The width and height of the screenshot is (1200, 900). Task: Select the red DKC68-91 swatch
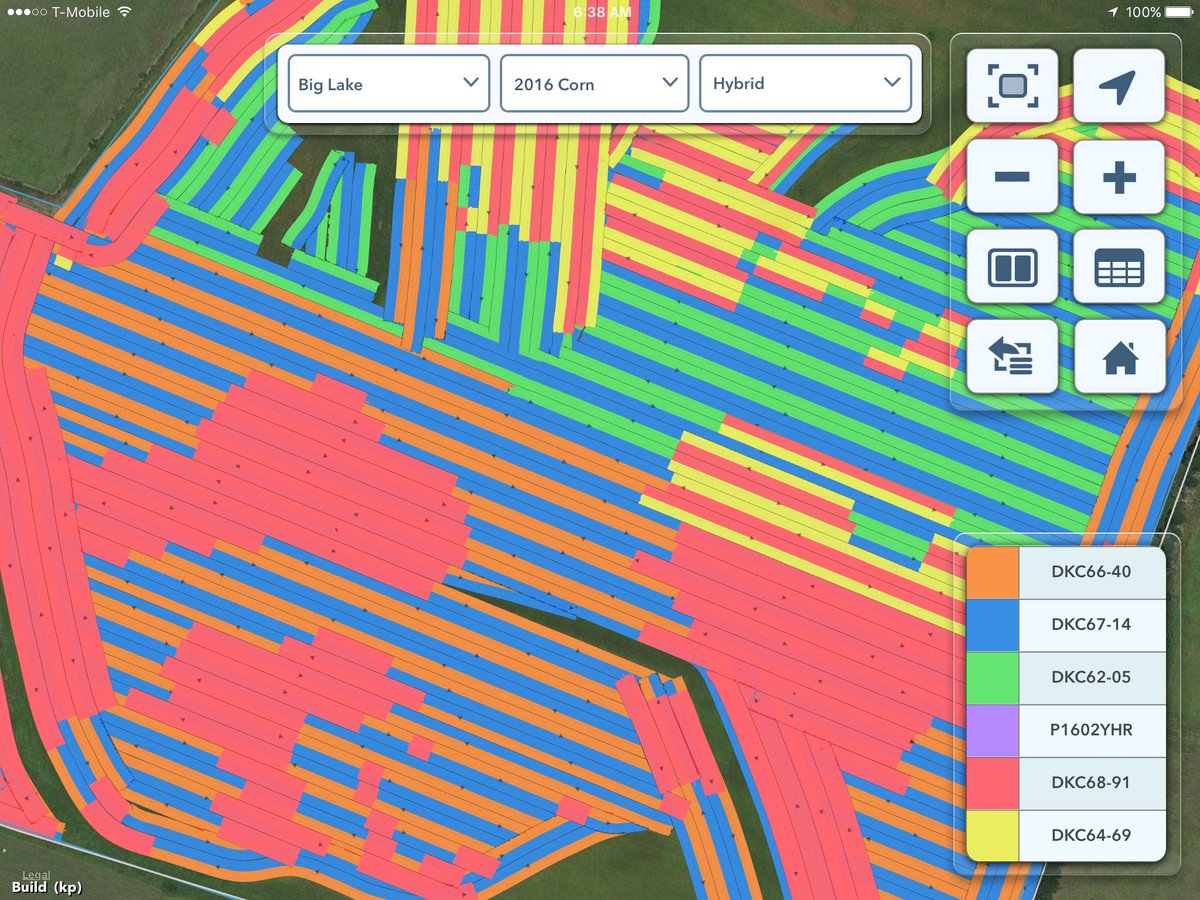point(993,783)
